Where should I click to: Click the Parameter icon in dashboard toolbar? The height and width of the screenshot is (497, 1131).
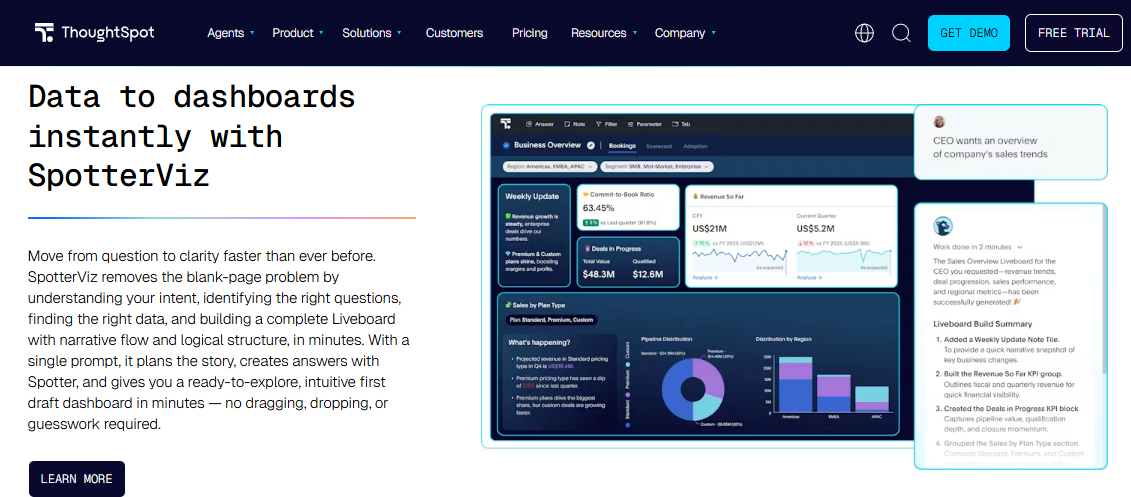(x=630, y=124)
